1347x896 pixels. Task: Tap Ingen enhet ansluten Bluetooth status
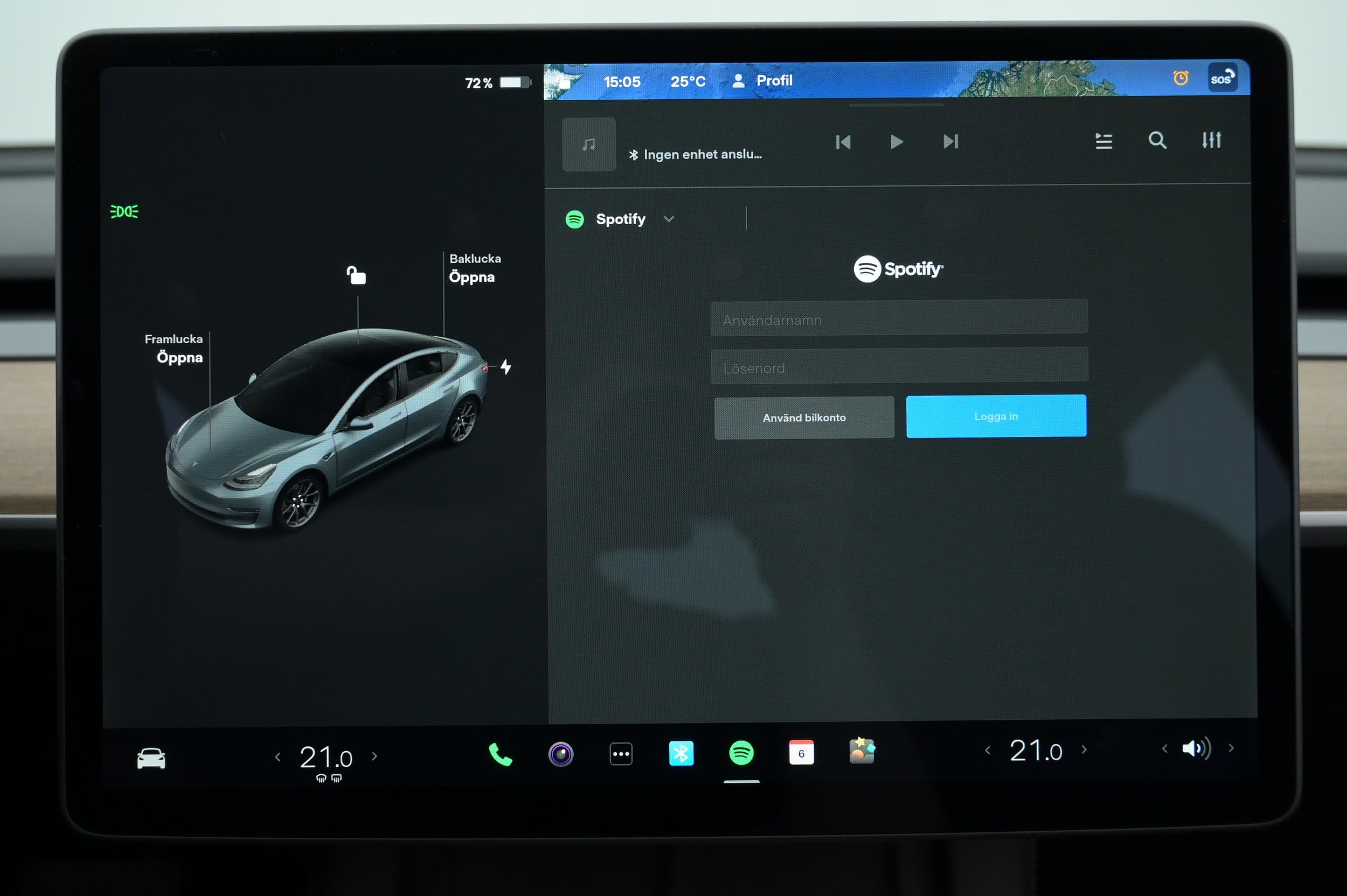click(x=695, y=154)
